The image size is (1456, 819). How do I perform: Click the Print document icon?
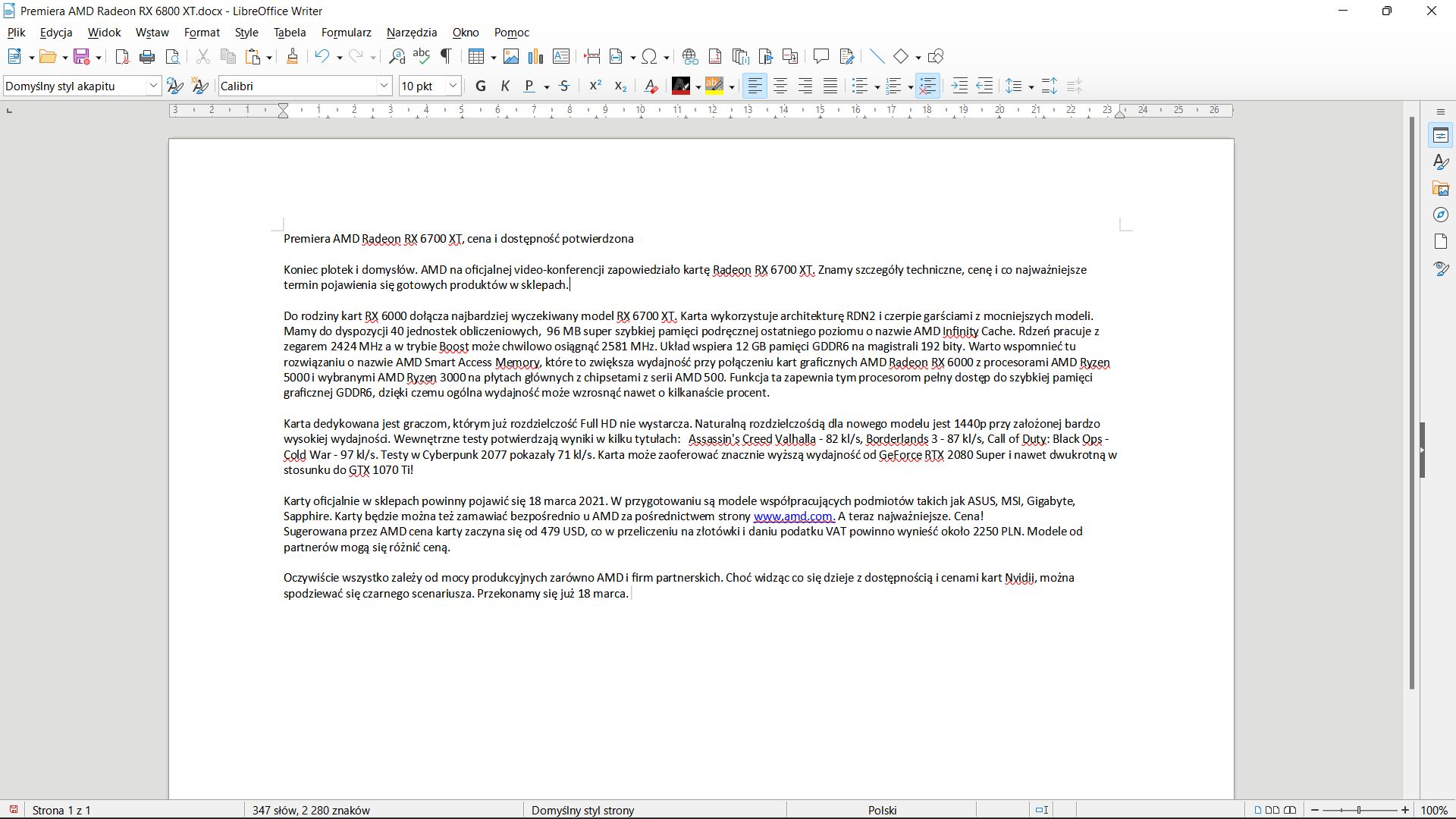pyautogui.click(x=147, y=57)
